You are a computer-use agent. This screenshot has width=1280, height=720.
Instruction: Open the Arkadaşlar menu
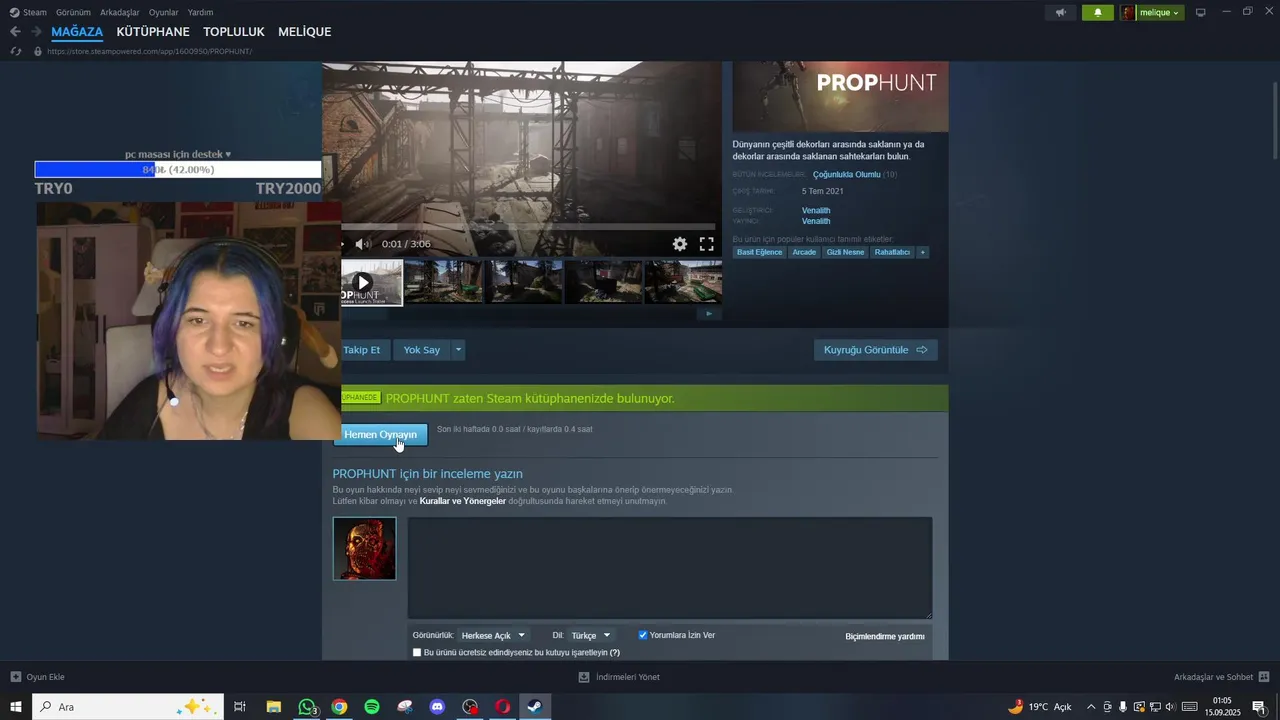[120, 12]
